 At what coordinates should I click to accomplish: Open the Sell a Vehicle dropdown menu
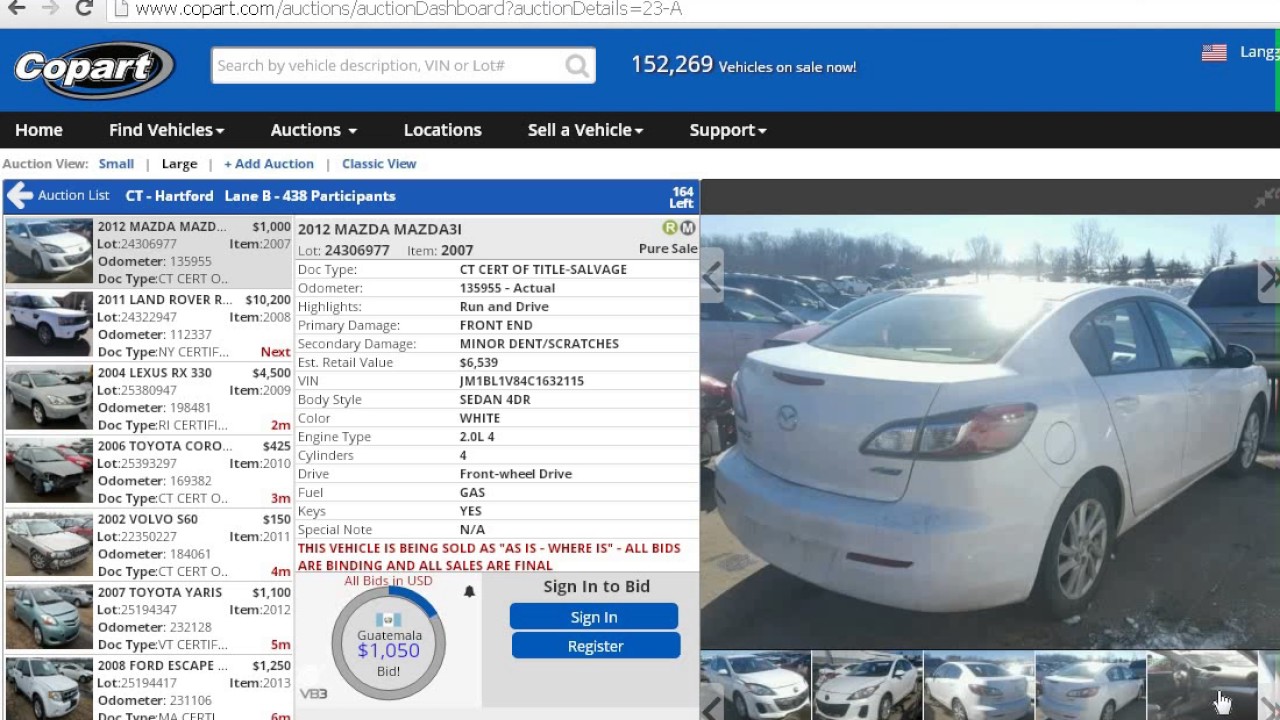(585, 130)
